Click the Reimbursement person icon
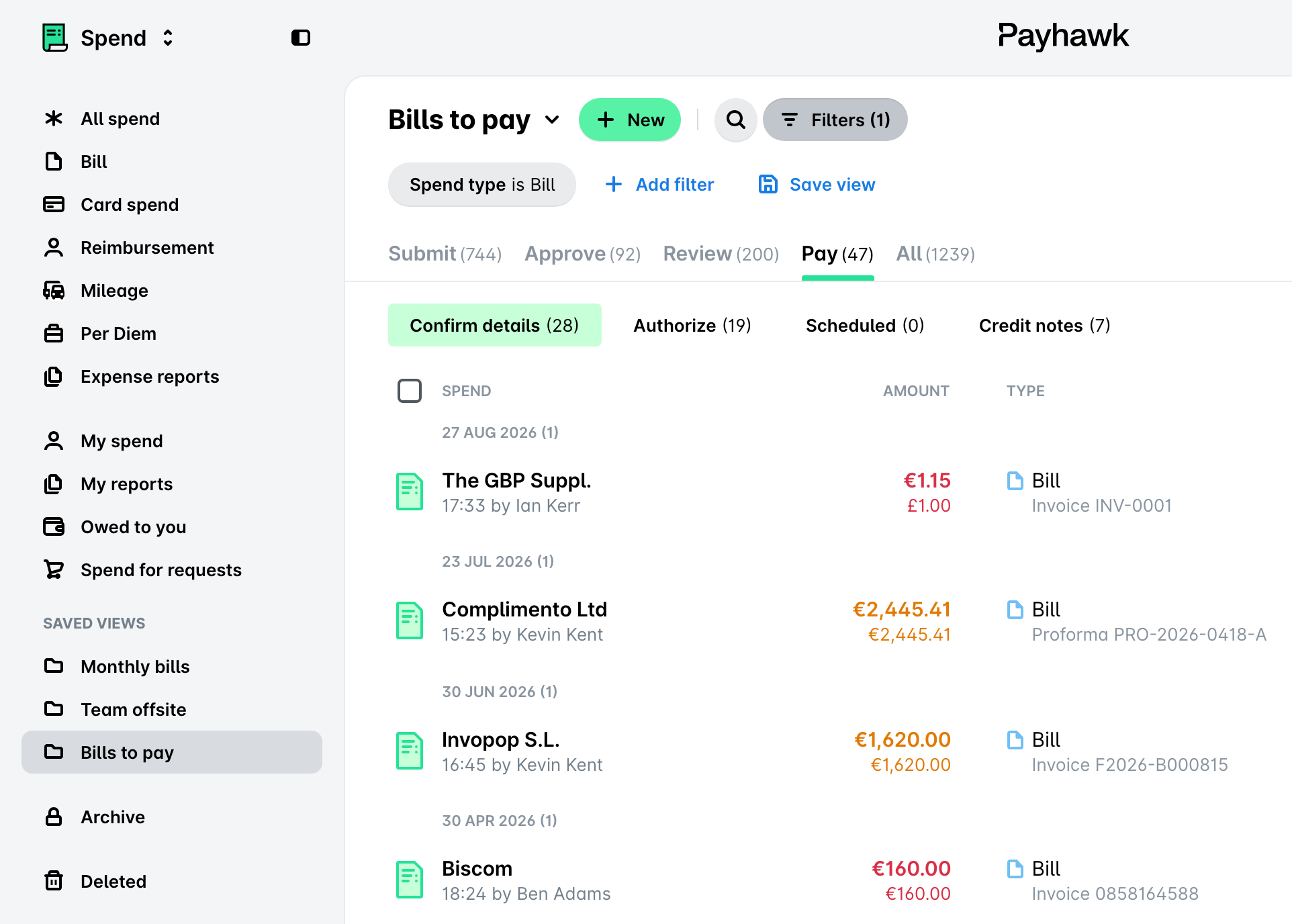Viewport: 1292px width, 924px height. tap(54, 248)
